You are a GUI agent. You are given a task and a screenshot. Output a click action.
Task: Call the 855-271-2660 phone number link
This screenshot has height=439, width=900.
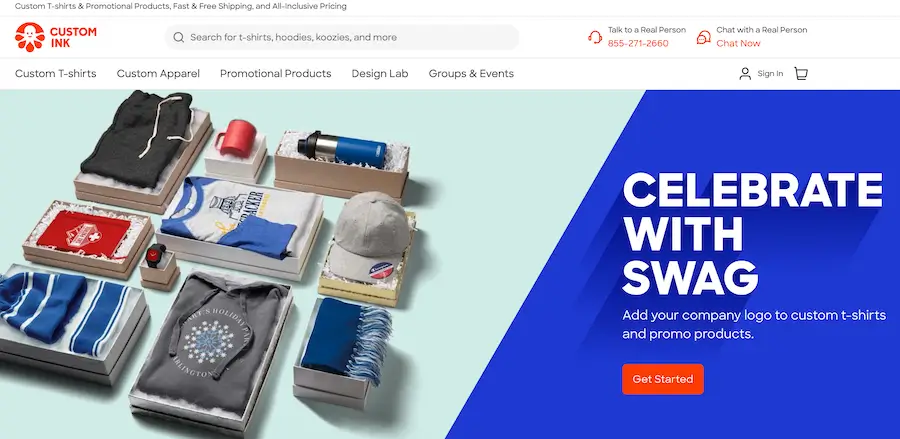[x=638, y=44]
